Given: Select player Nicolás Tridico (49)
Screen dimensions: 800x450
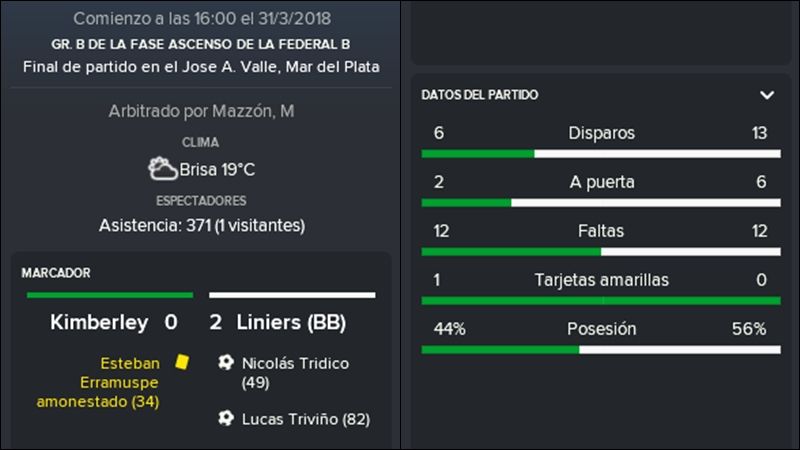Looking at the screenshot, I should click(295, 372).
